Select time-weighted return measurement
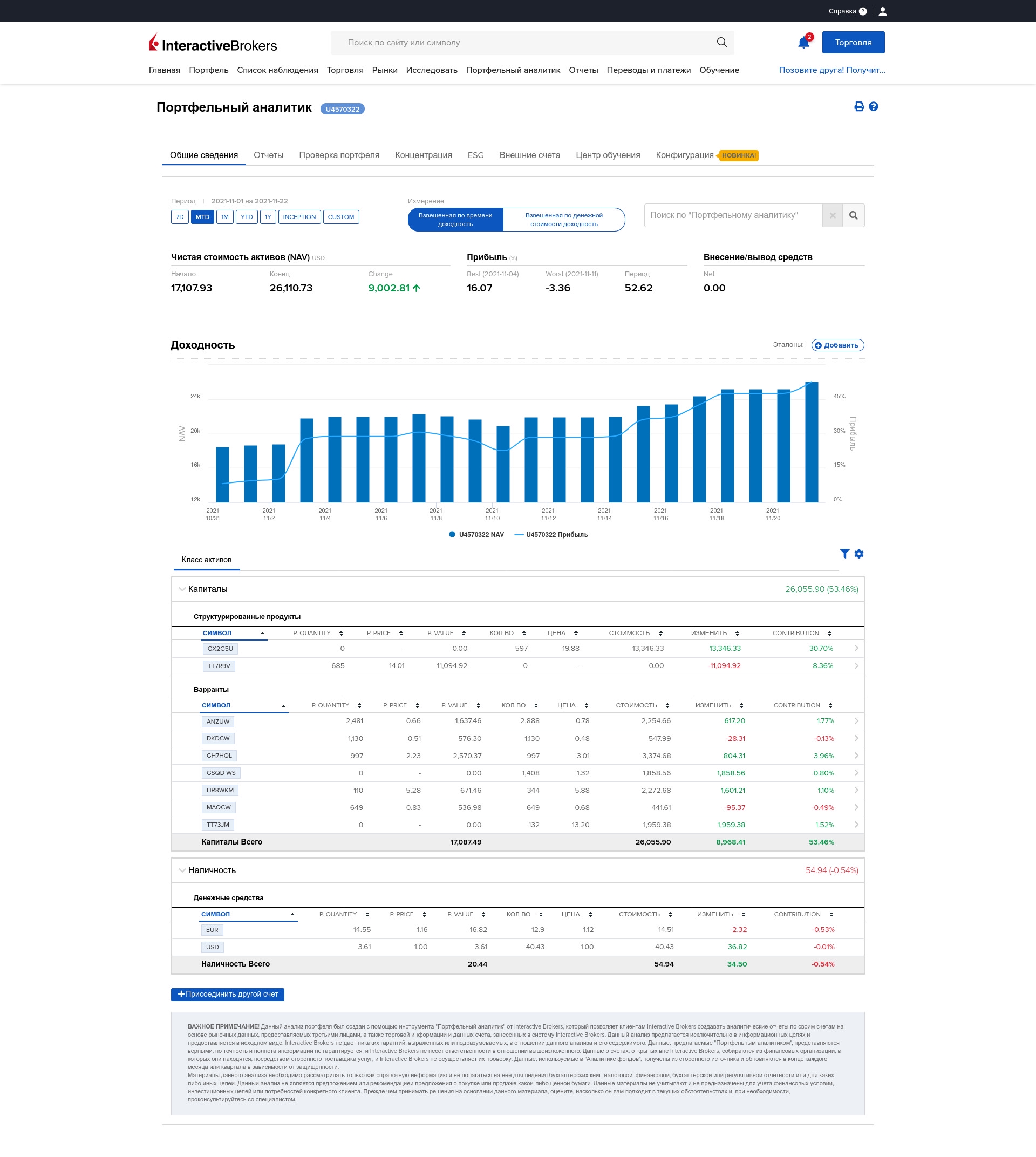Screen dimensions: 1036x1157 [x=455, y=220]
